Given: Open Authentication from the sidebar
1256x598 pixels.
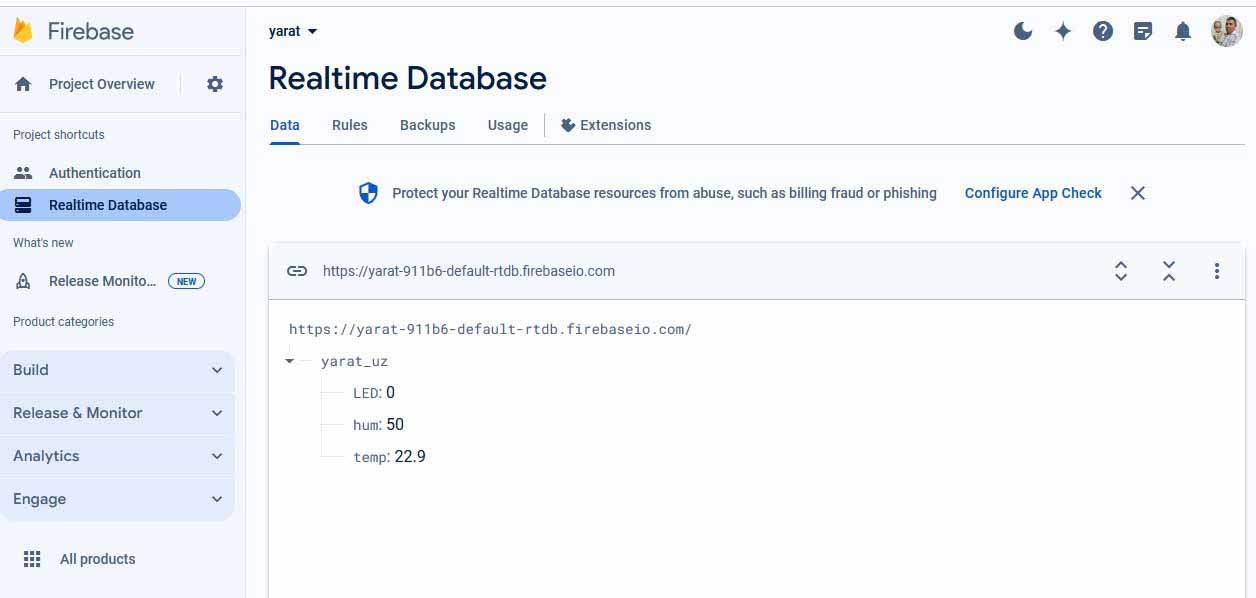Looking at the screenshot, I should click(95, 173).
